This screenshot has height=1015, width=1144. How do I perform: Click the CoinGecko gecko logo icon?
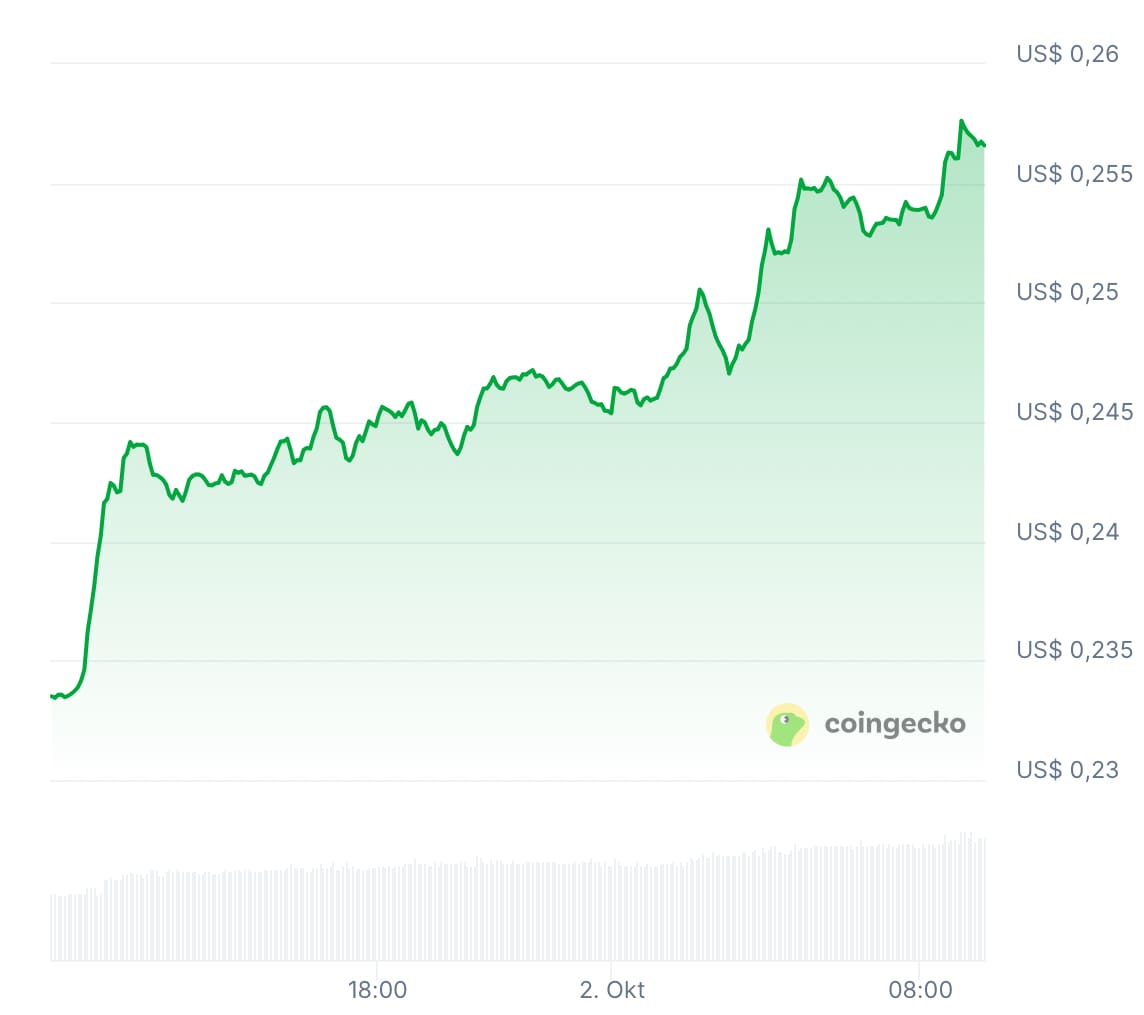[x=787, y=724]
